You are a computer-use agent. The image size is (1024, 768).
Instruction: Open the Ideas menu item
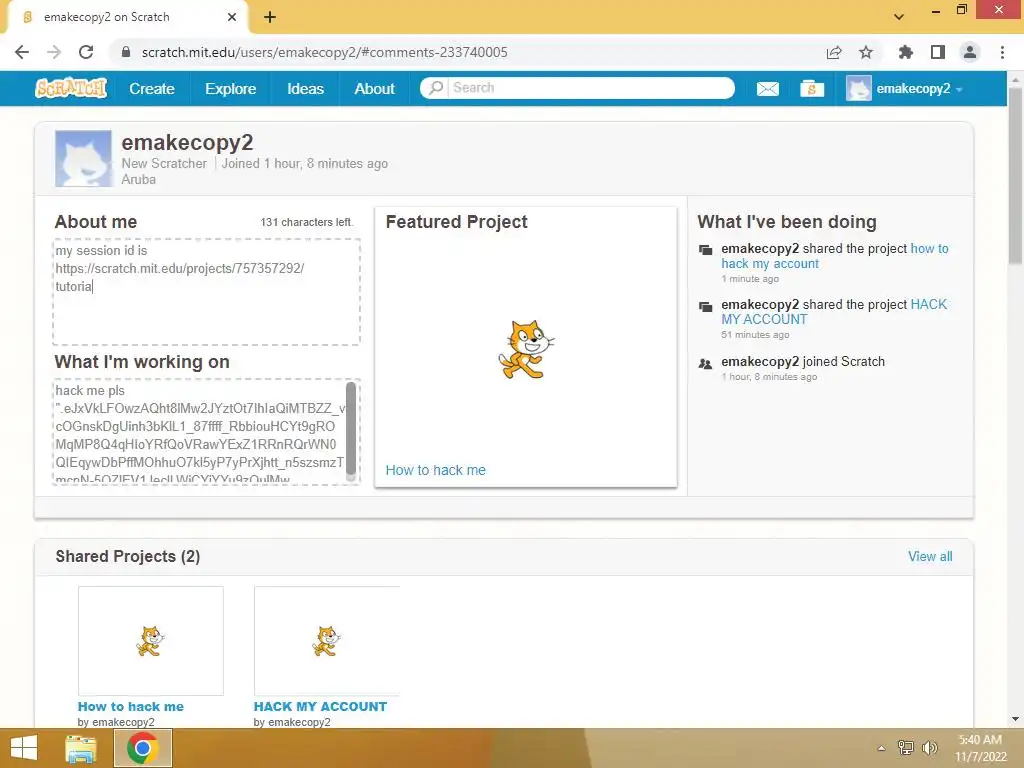click(x=305, y=89)
